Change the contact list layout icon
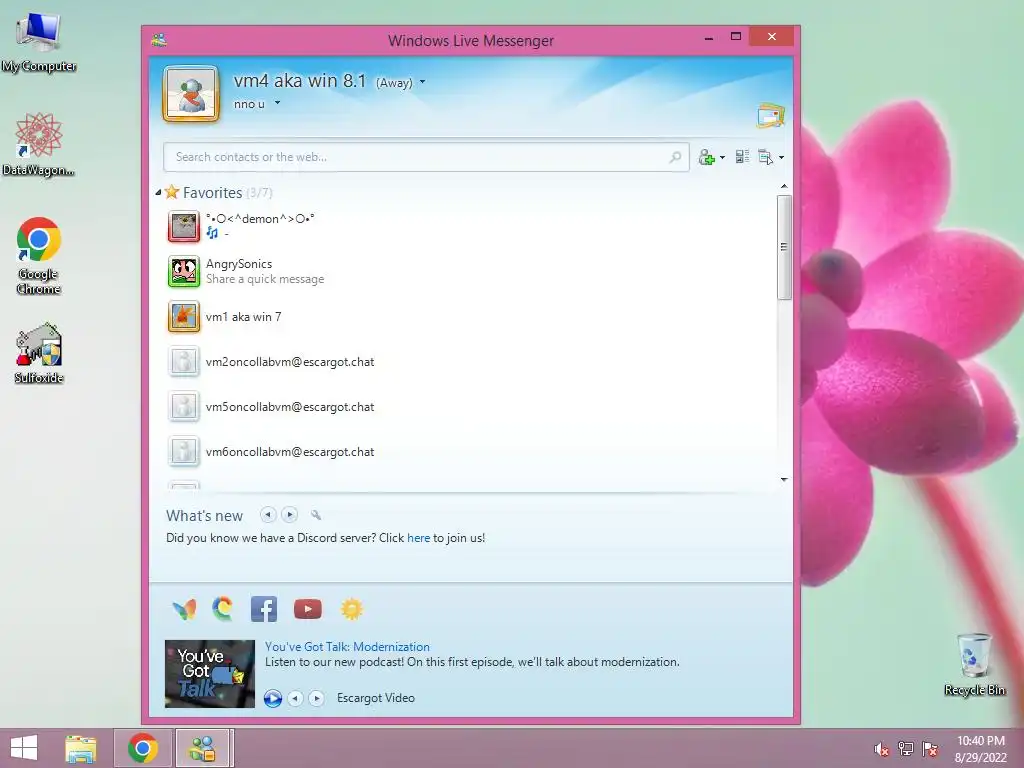This screenshot has width=1024, height=768. [742, 157]
